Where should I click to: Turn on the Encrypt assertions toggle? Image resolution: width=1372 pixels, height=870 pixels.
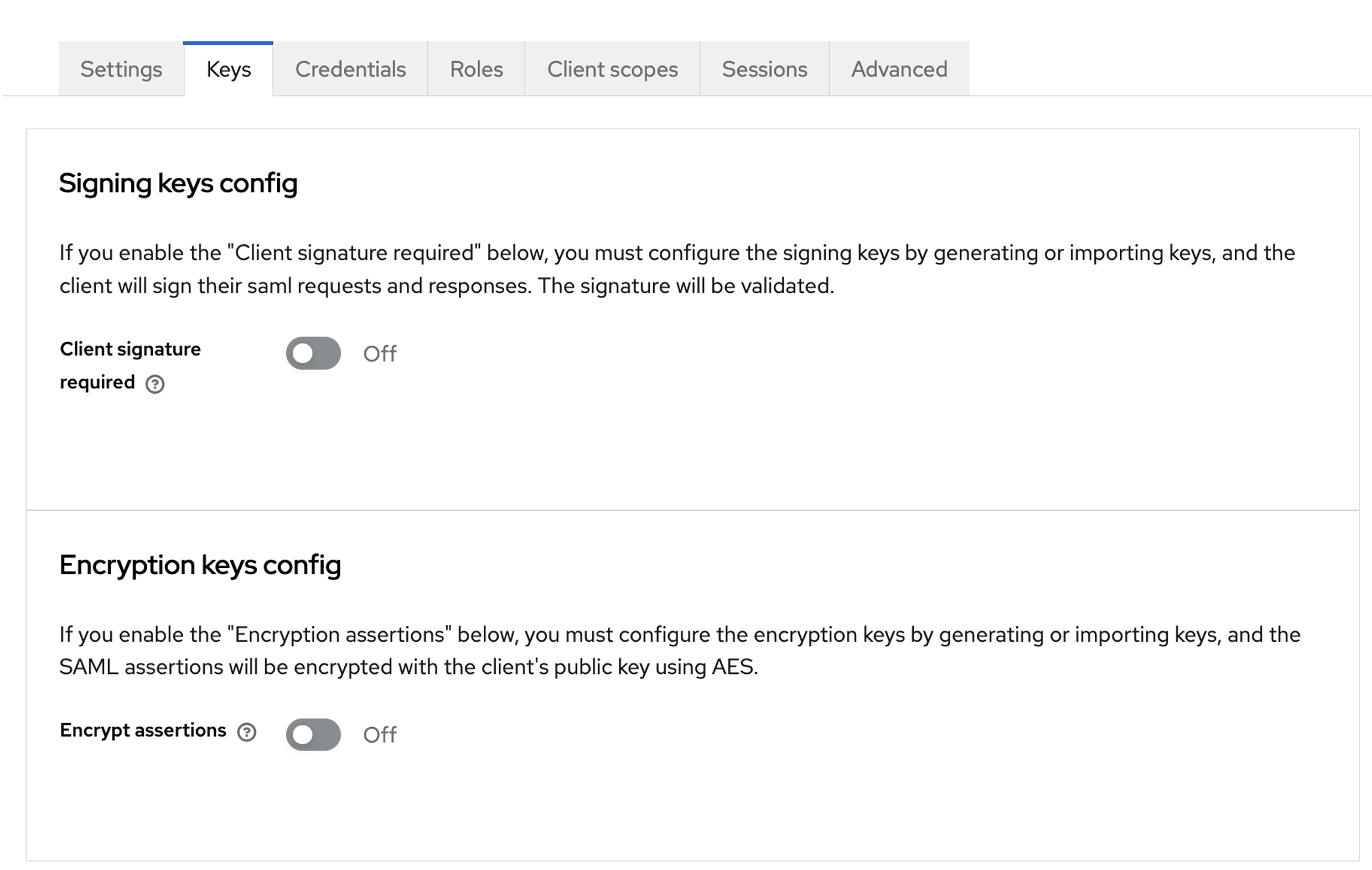(313, 734)
